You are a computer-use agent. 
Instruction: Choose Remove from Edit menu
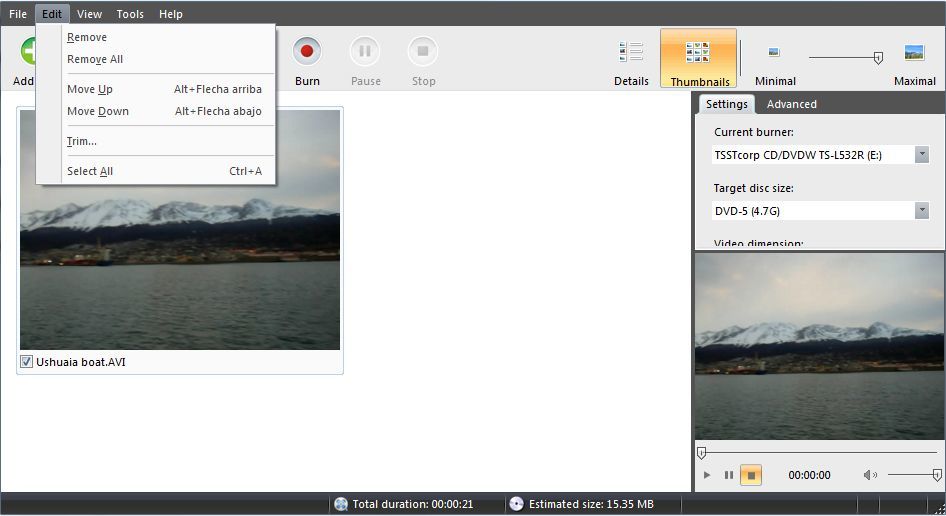tap(156, 37)
